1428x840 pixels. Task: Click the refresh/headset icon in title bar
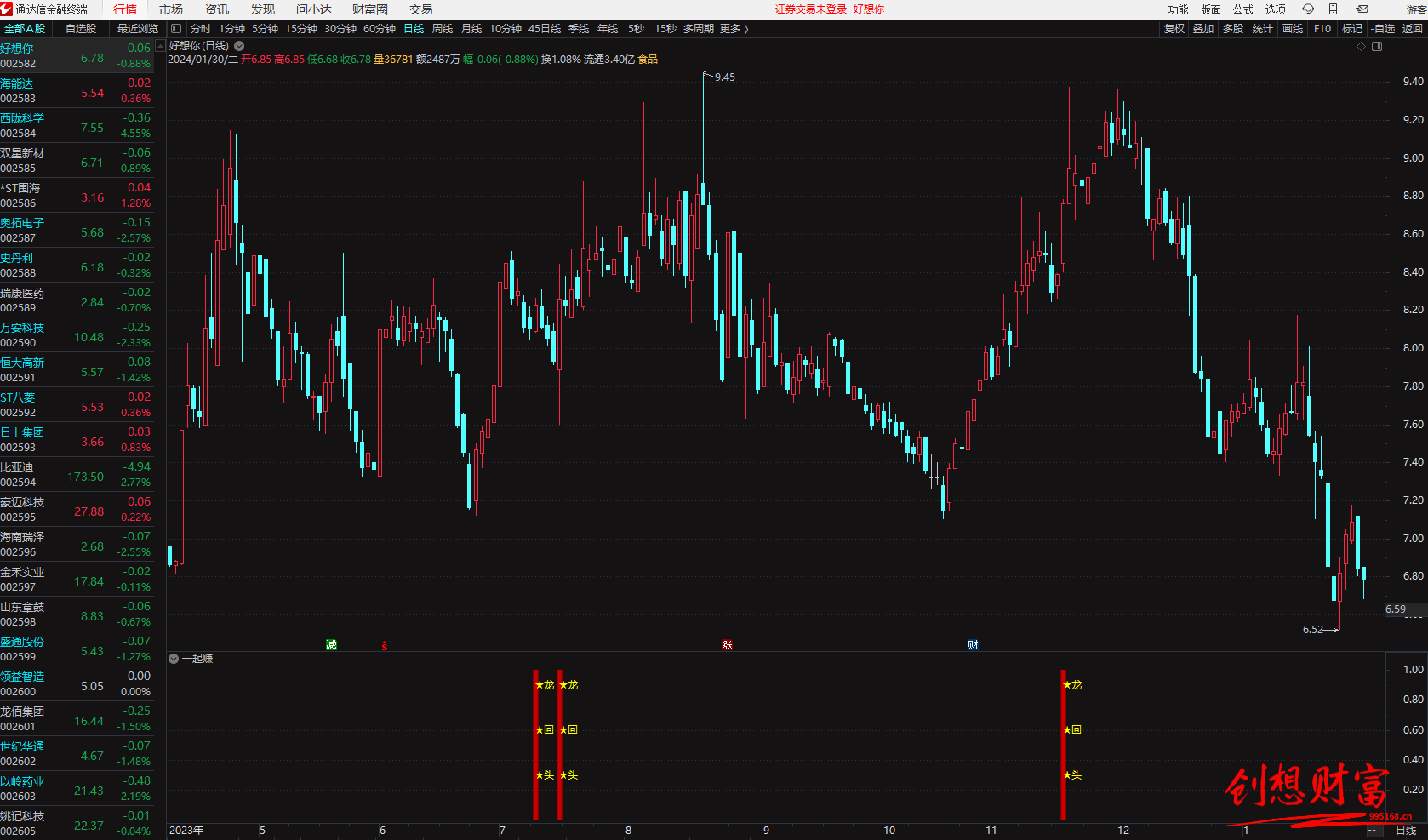tap(1308, 9)
